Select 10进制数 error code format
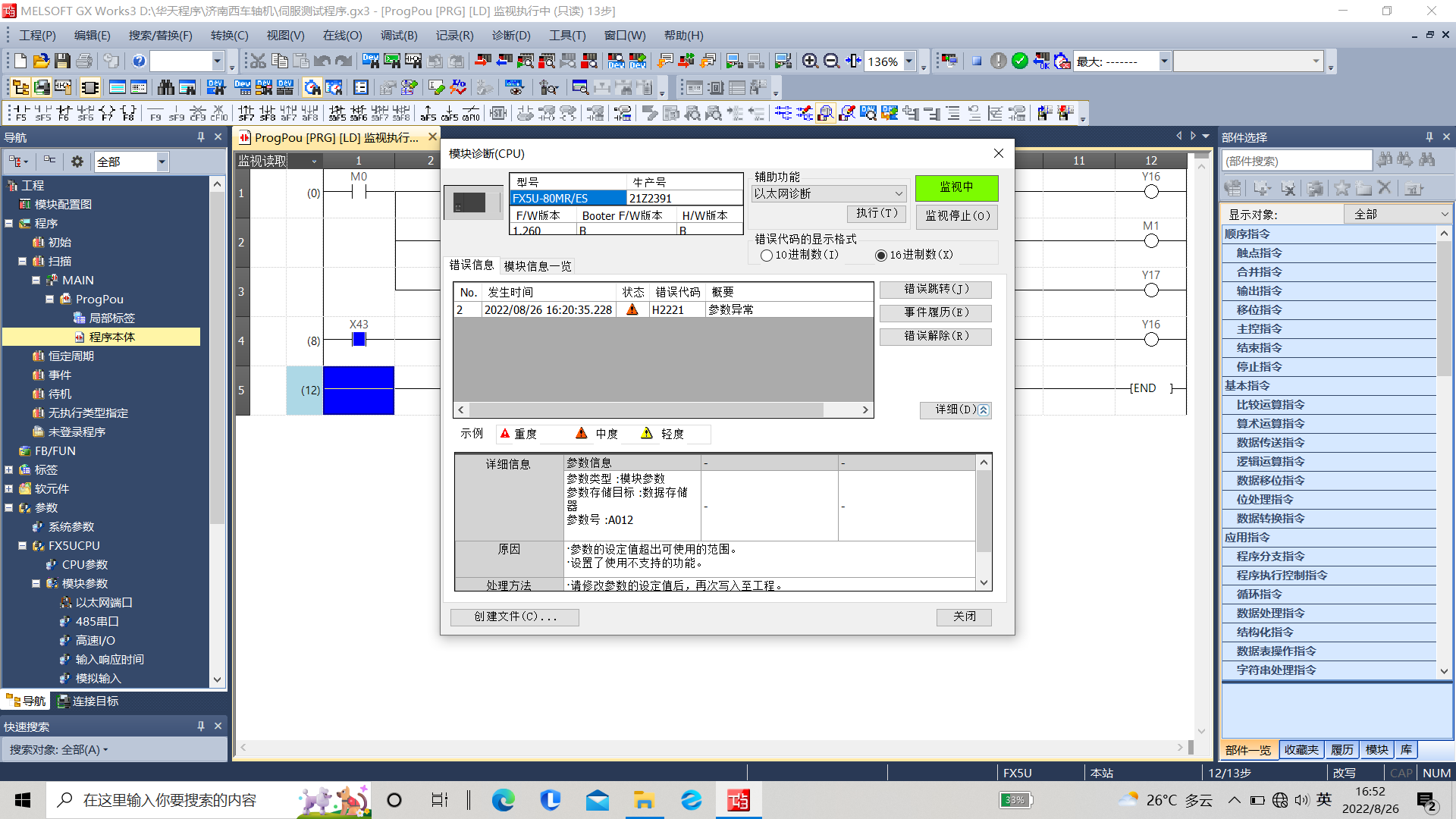 tap(767, 256)
